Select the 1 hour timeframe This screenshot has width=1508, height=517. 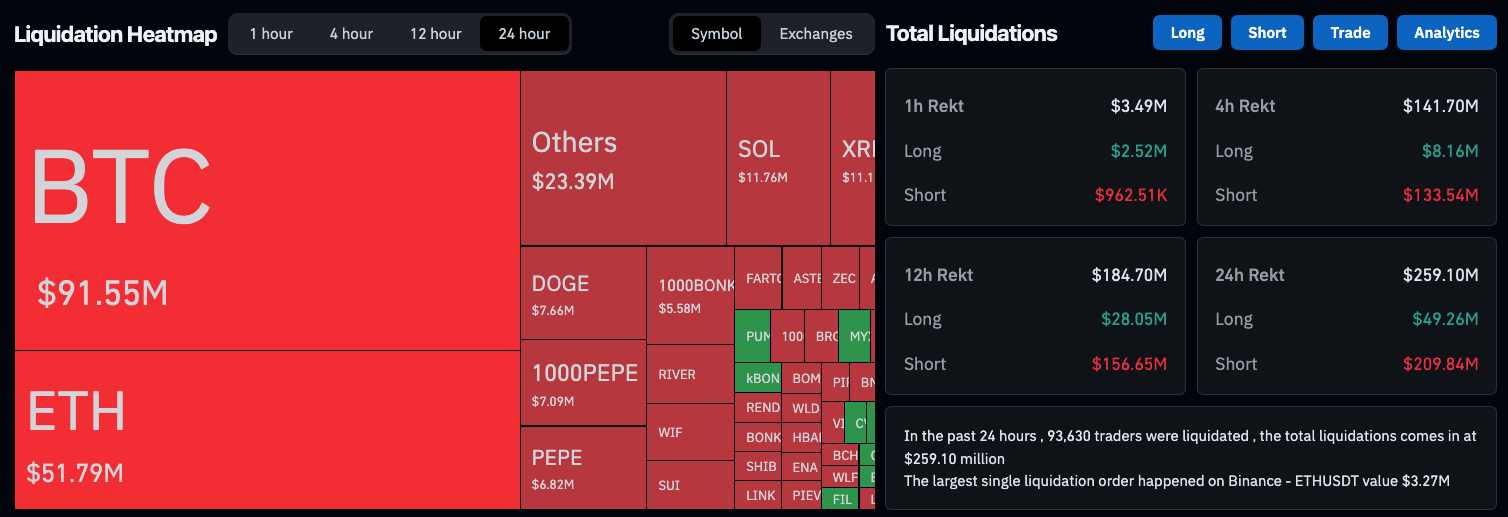click(271, 34)
